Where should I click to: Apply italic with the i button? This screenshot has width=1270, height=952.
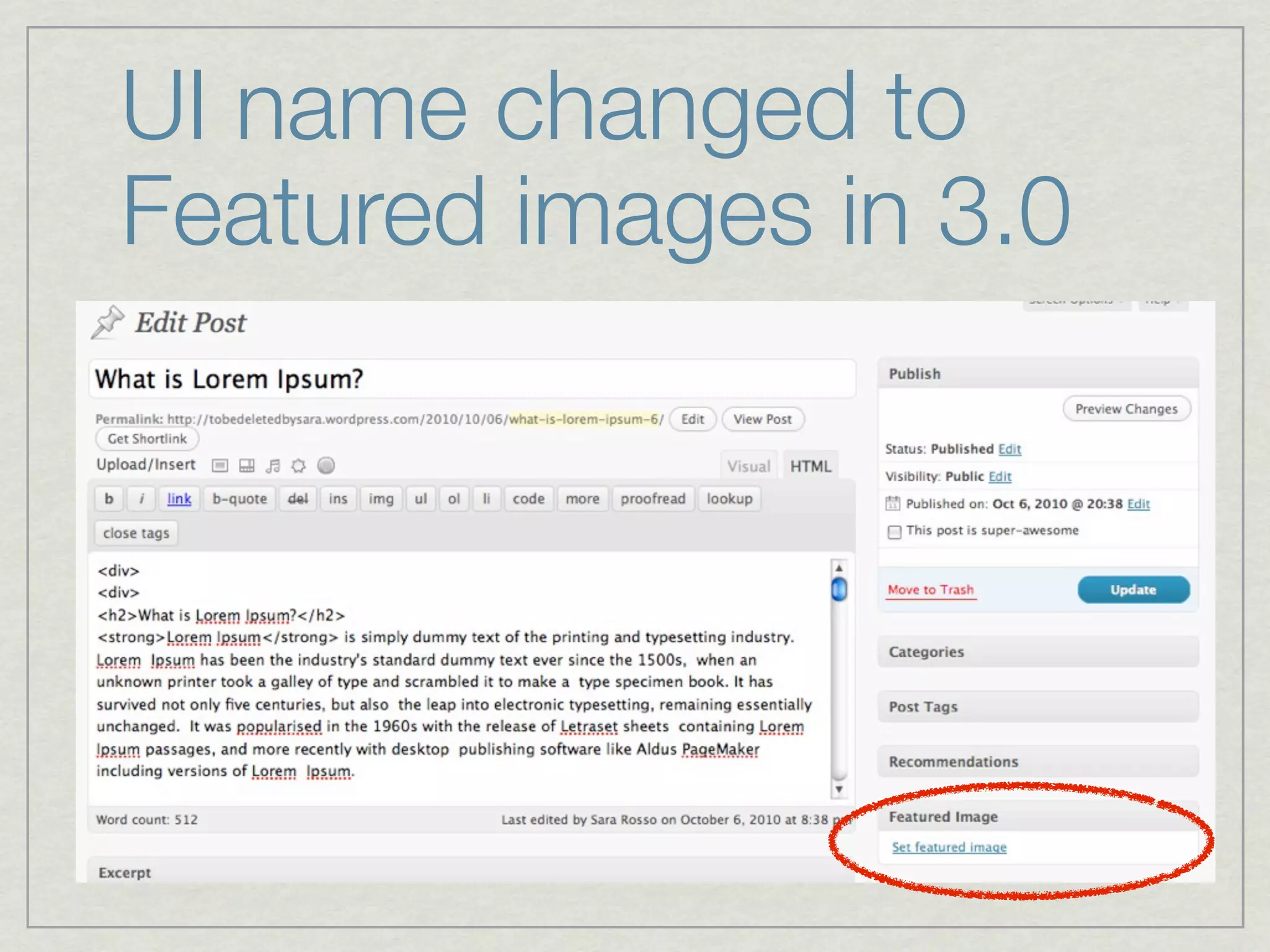coord(141,499)
